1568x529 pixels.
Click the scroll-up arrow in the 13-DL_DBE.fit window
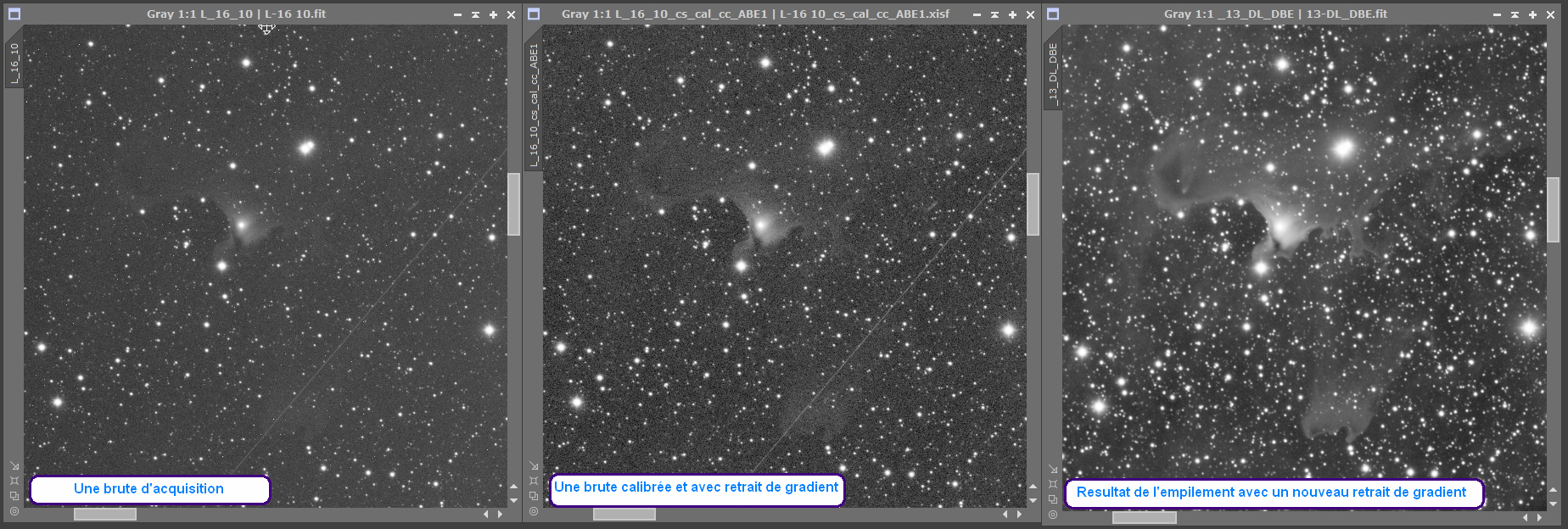1553,490
